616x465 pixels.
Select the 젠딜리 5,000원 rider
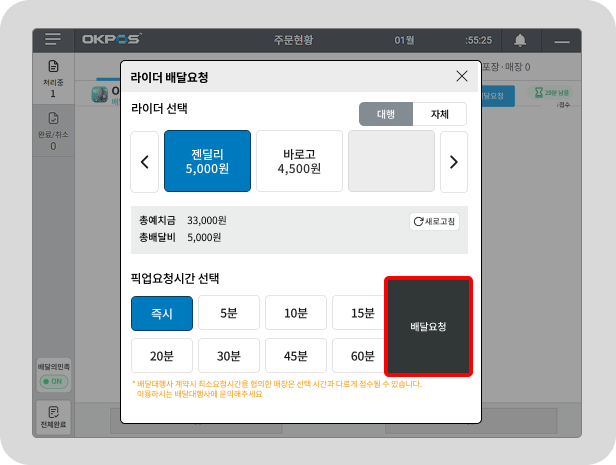pyautogui.click(x=207, y=161)
